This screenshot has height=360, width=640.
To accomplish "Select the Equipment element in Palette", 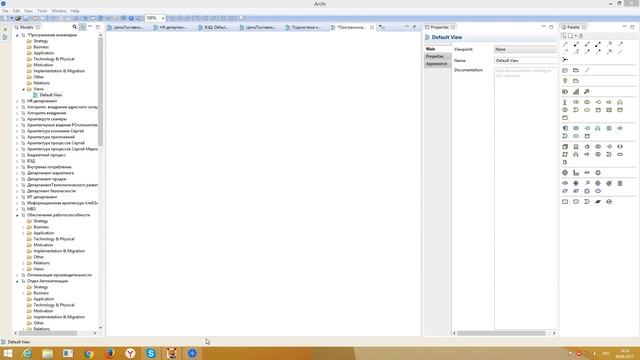I will point(565,173).
